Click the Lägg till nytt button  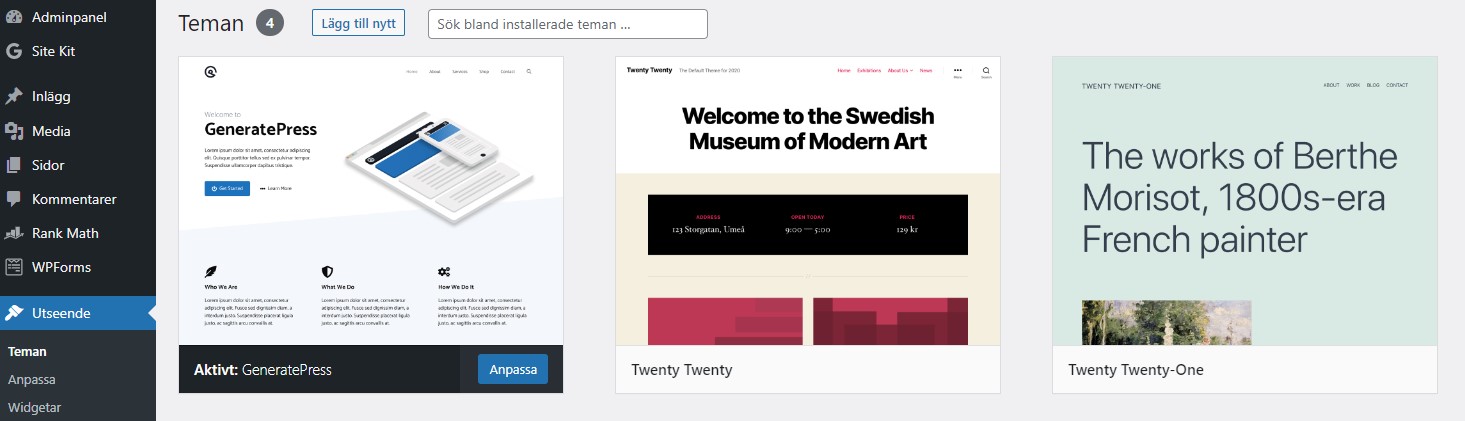point(358,22)
